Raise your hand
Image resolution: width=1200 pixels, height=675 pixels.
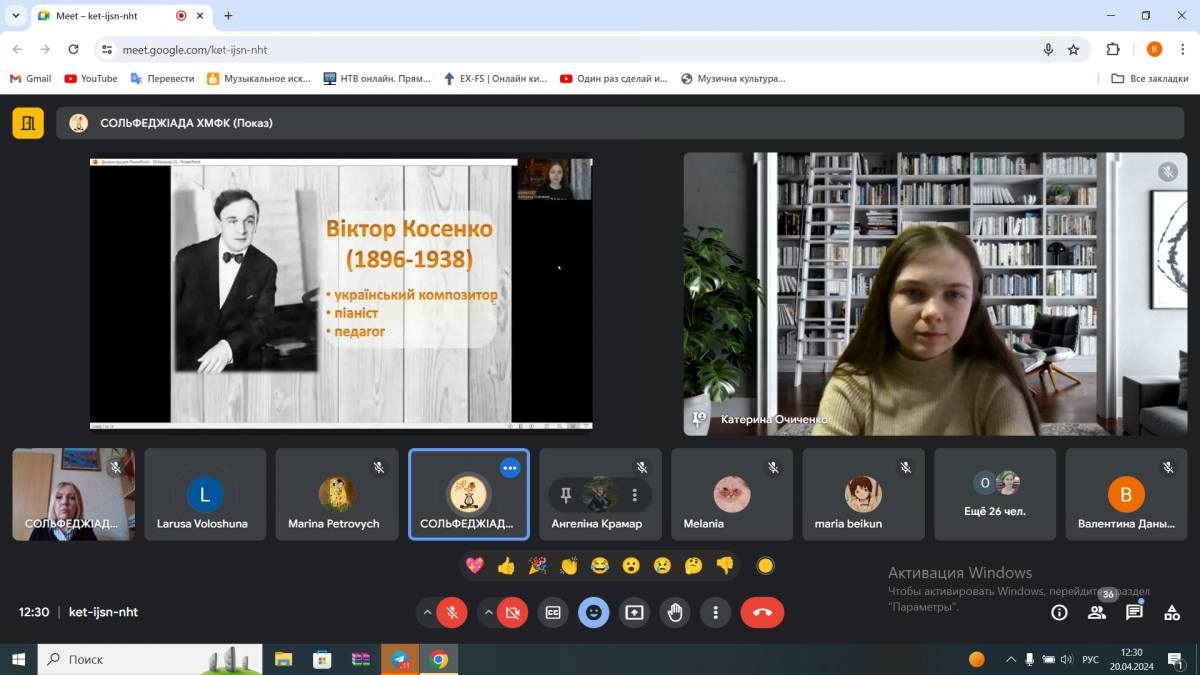point(675,612)
